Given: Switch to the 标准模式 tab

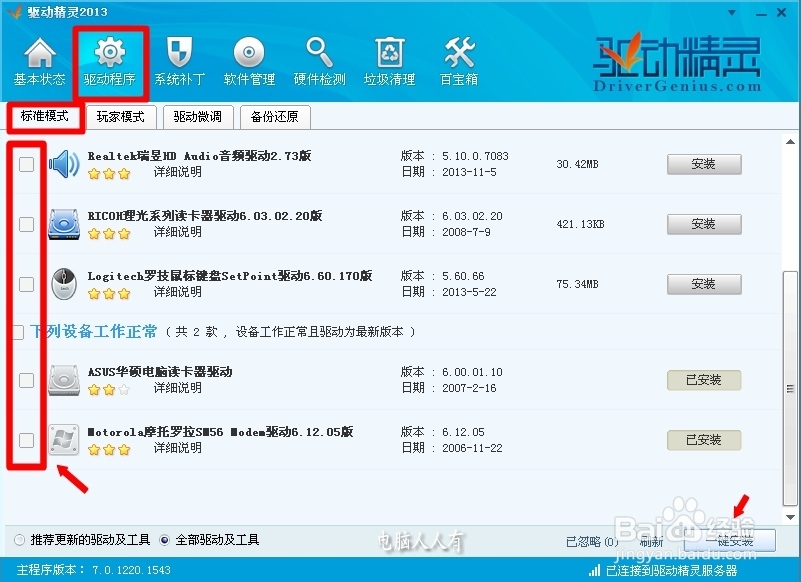Looking at the screenshot, I should (44, 116).
